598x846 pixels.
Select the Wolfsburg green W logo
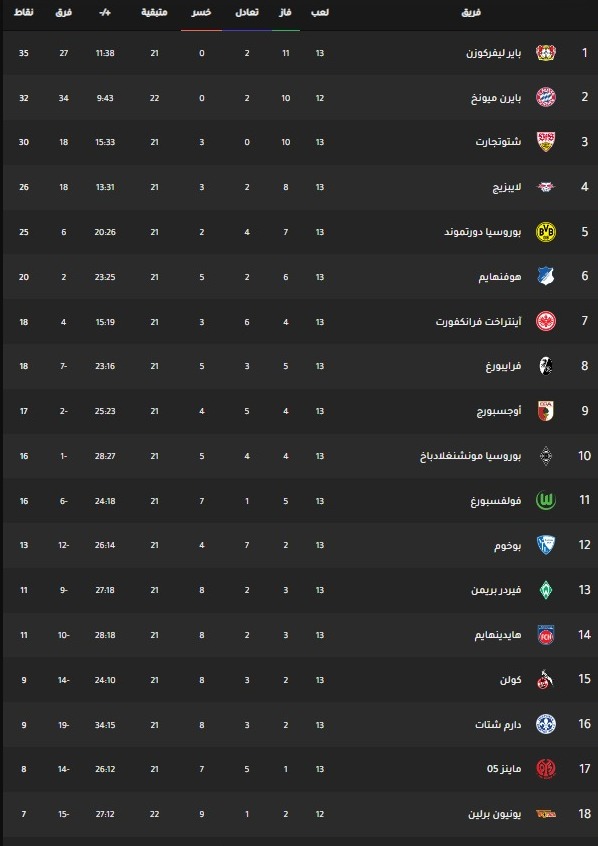546,501
